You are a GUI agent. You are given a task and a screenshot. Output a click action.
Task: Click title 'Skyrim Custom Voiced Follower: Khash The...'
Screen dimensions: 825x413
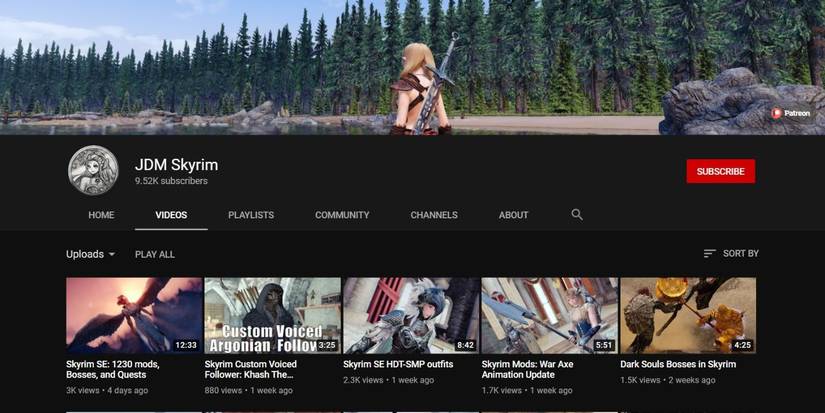[x=250, y=369]
